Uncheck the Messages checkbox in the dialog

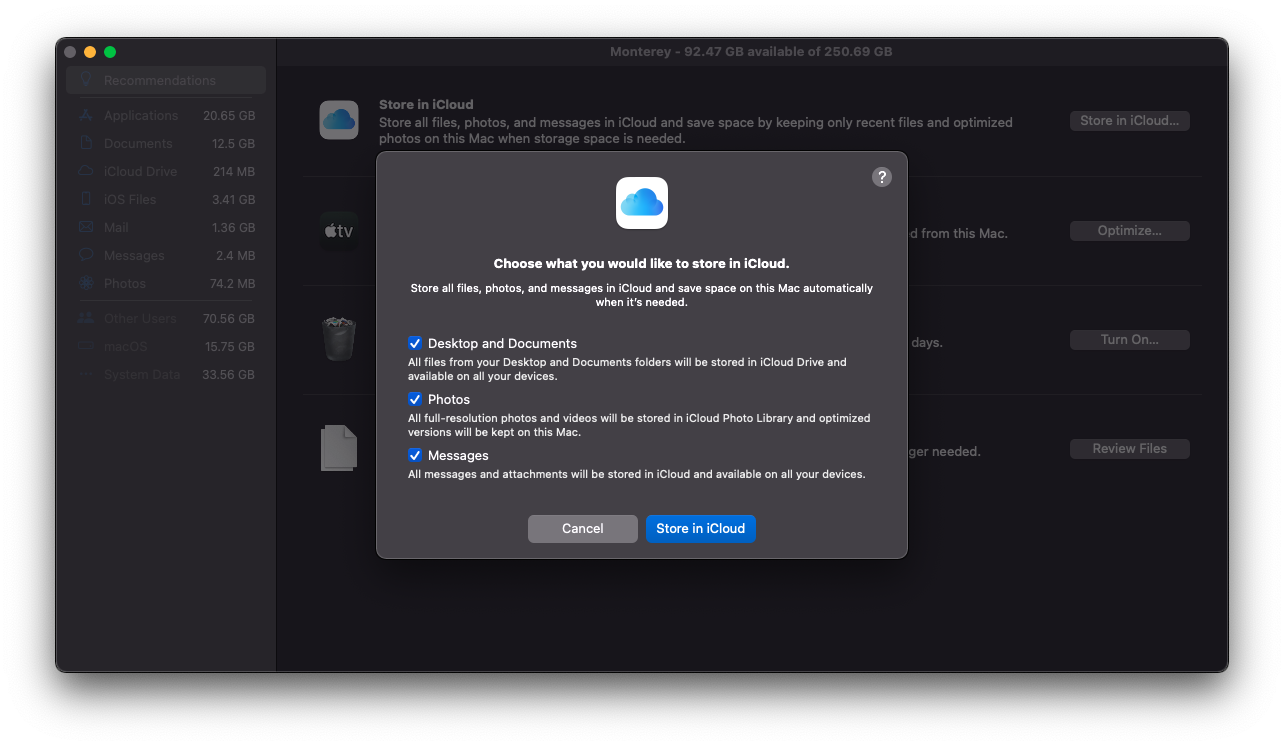(x=415, y=455)
